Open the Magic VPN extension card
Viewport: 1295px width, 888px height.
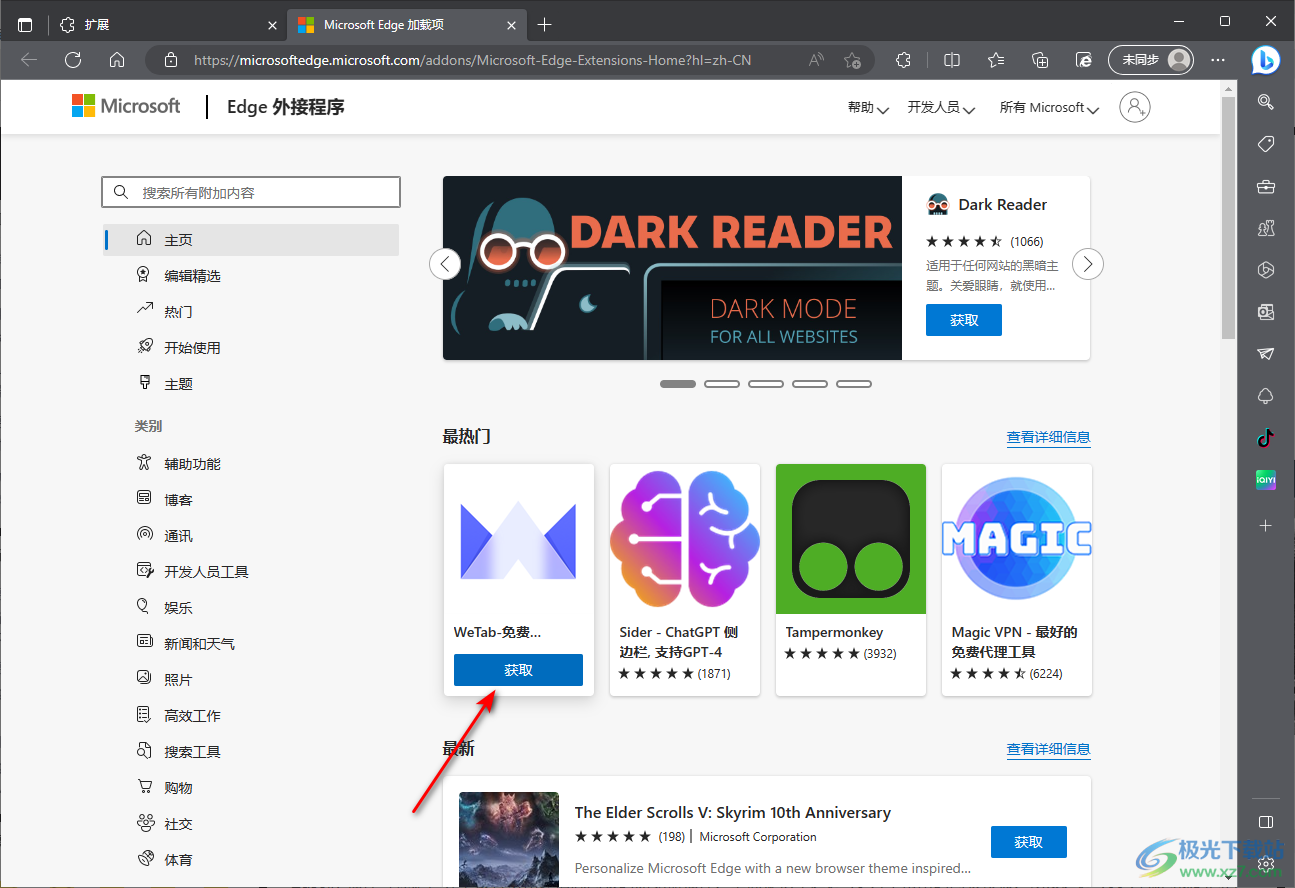1017,580
